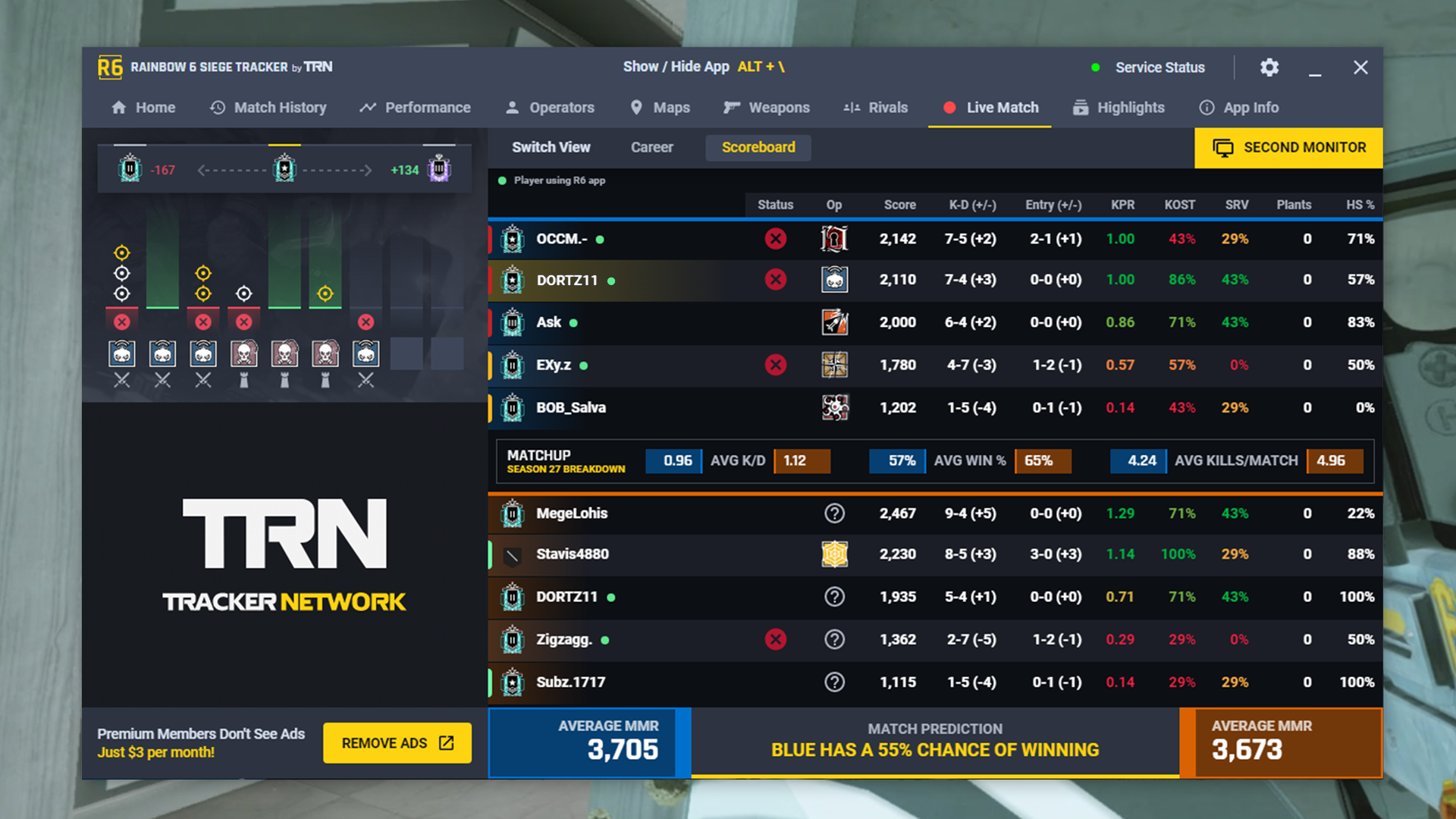Click the SECOND MONITOR button
Image resolution: width=1456 pixels, height=819 pixels.
click(x=1288, y=147)
